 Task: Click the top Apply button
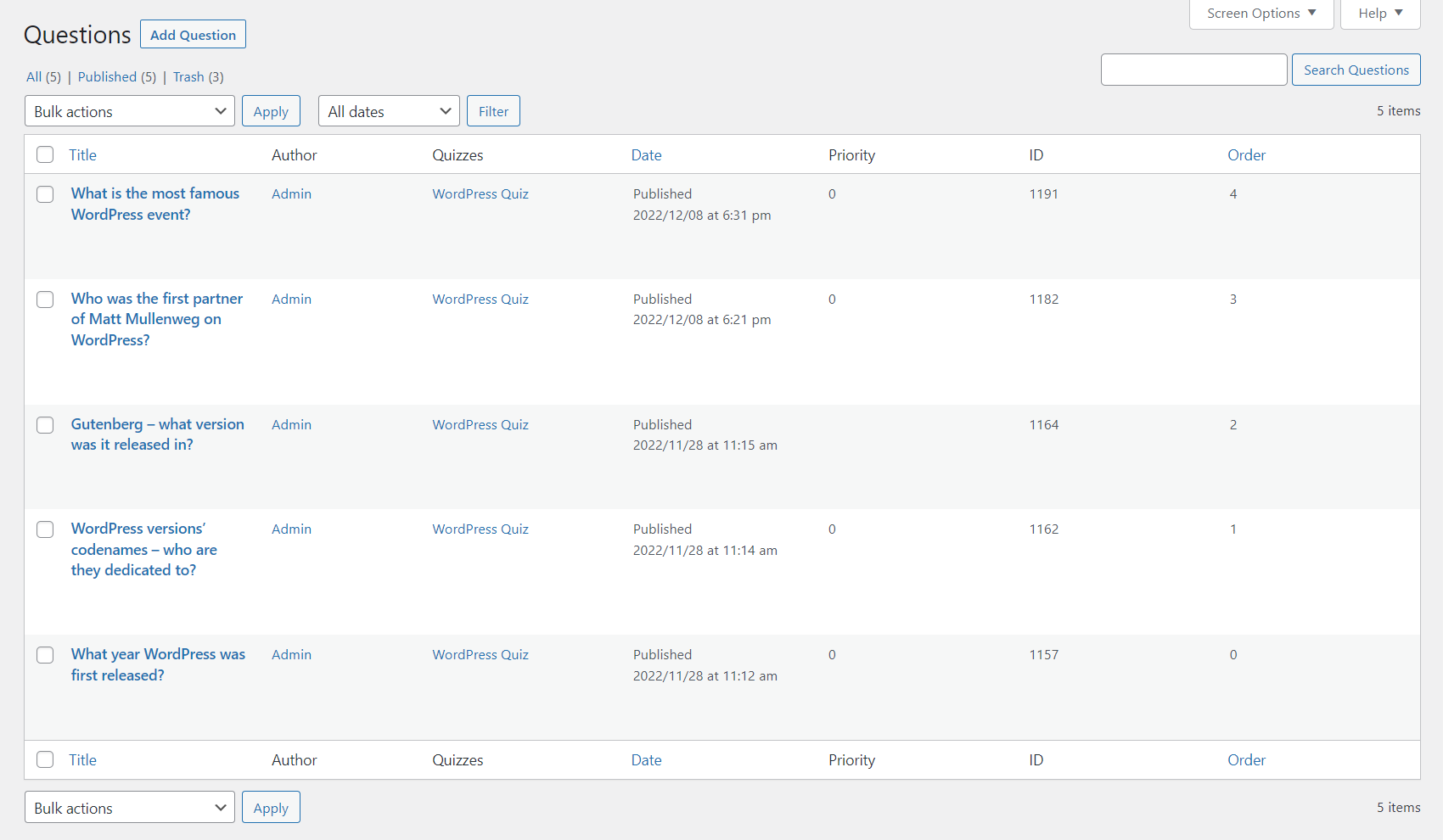click(271, 111)
